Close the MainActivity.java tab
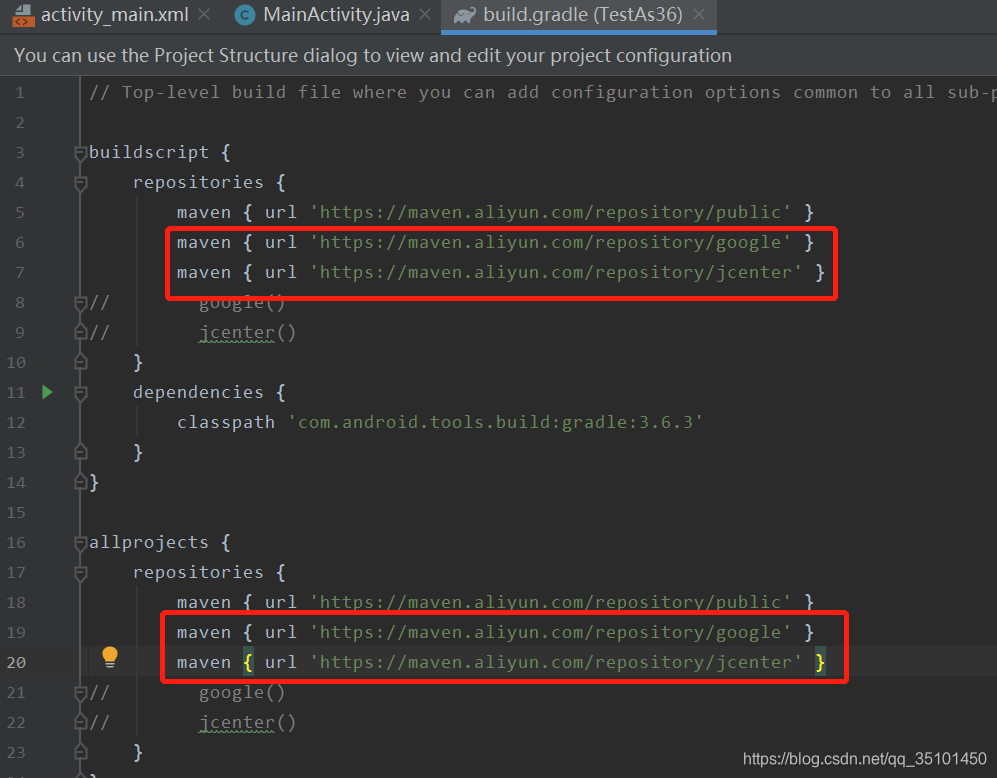The width and height of the screenshot is (997, 778). coord(425,16)
